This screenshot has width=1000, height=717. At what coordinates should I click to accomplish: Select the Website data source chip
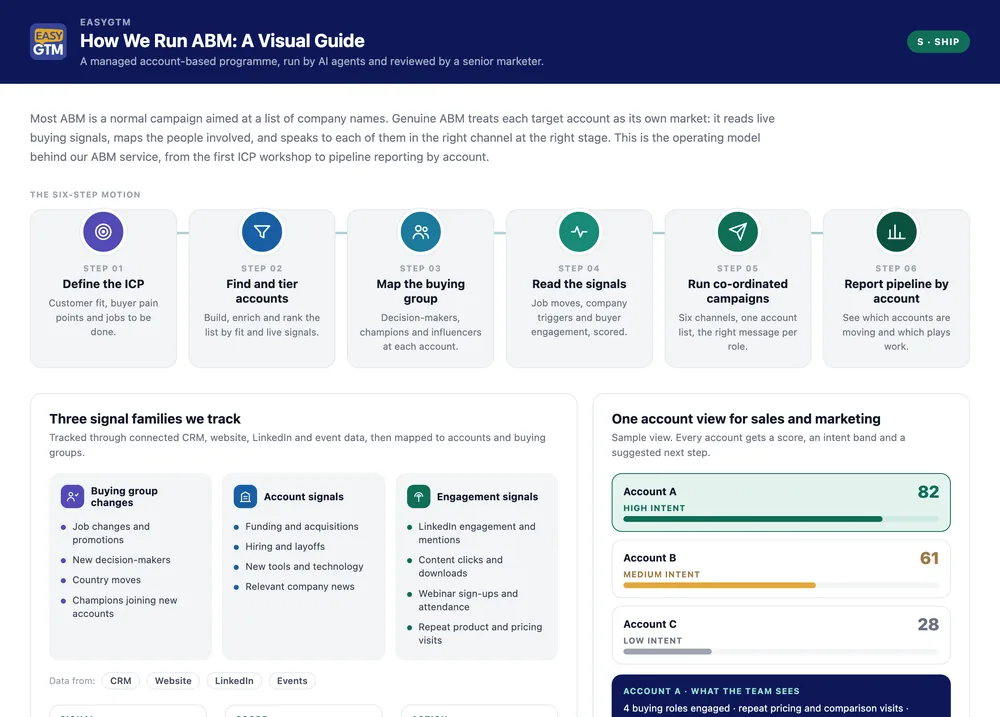pyautogui.click(x=173, y=681)
